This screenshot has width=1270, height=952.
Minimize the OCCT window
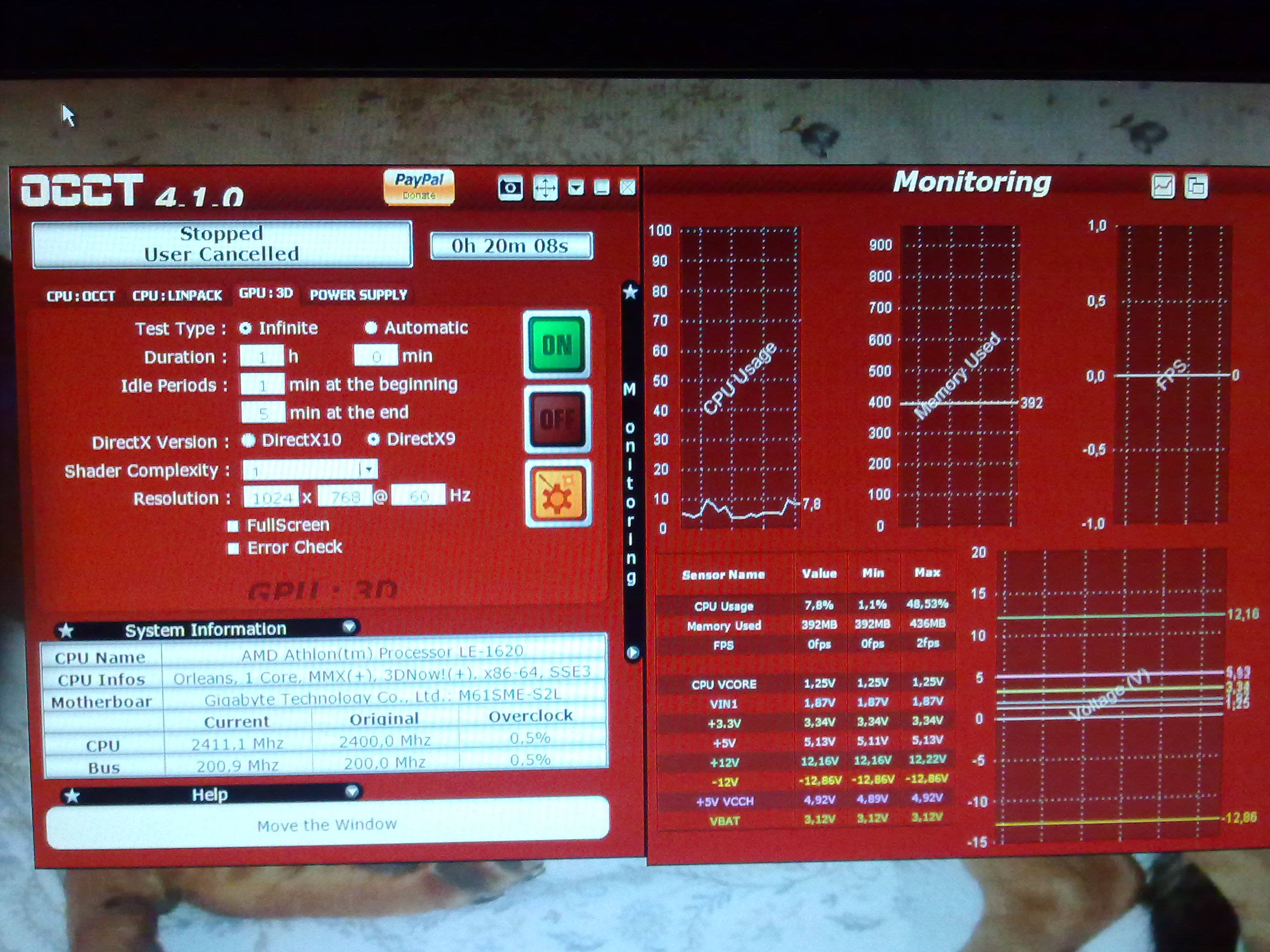[x=601, y=188]
